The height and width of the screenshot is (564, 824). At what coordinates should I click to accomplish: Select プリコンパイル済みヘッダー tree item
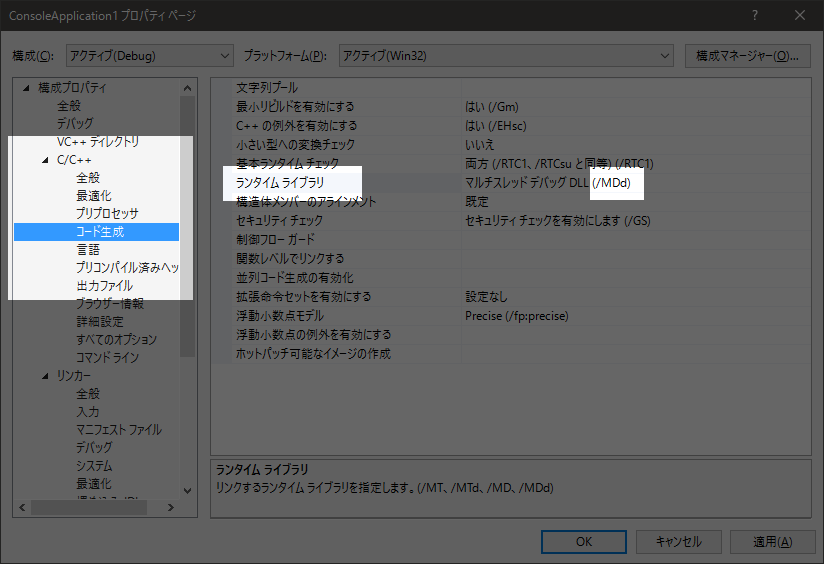127,268
